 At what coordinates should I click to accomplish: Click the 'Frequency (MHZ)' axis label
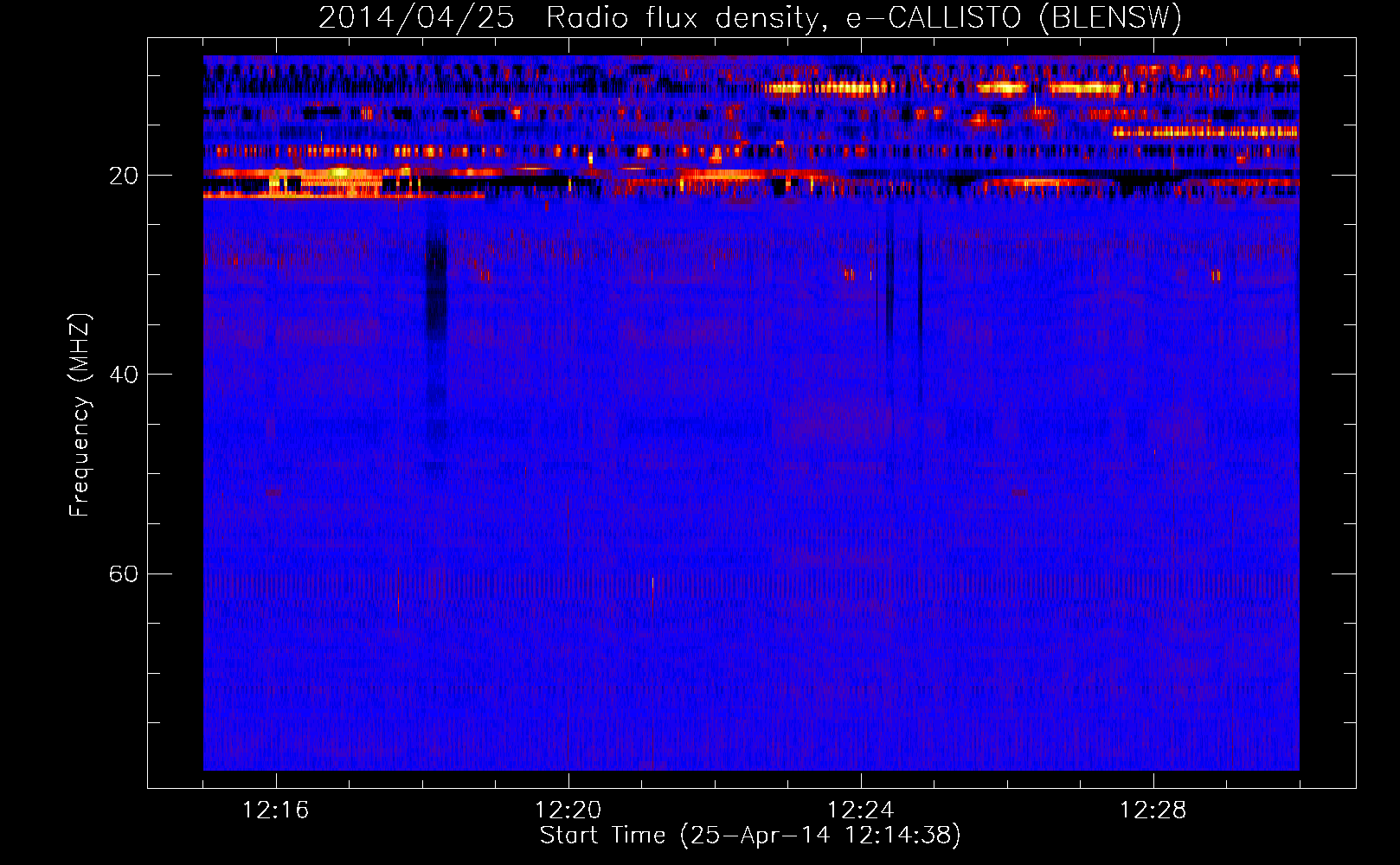[80, 415]
